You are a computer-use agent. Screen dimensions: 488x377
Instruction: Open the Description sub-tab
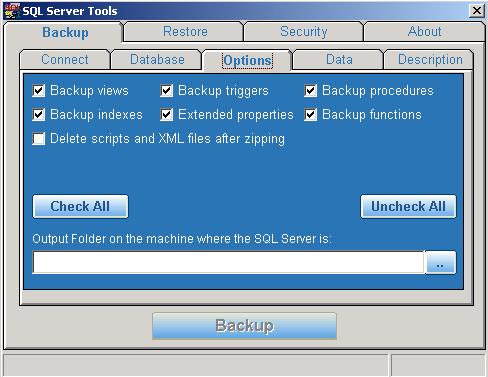click(430, 59)
